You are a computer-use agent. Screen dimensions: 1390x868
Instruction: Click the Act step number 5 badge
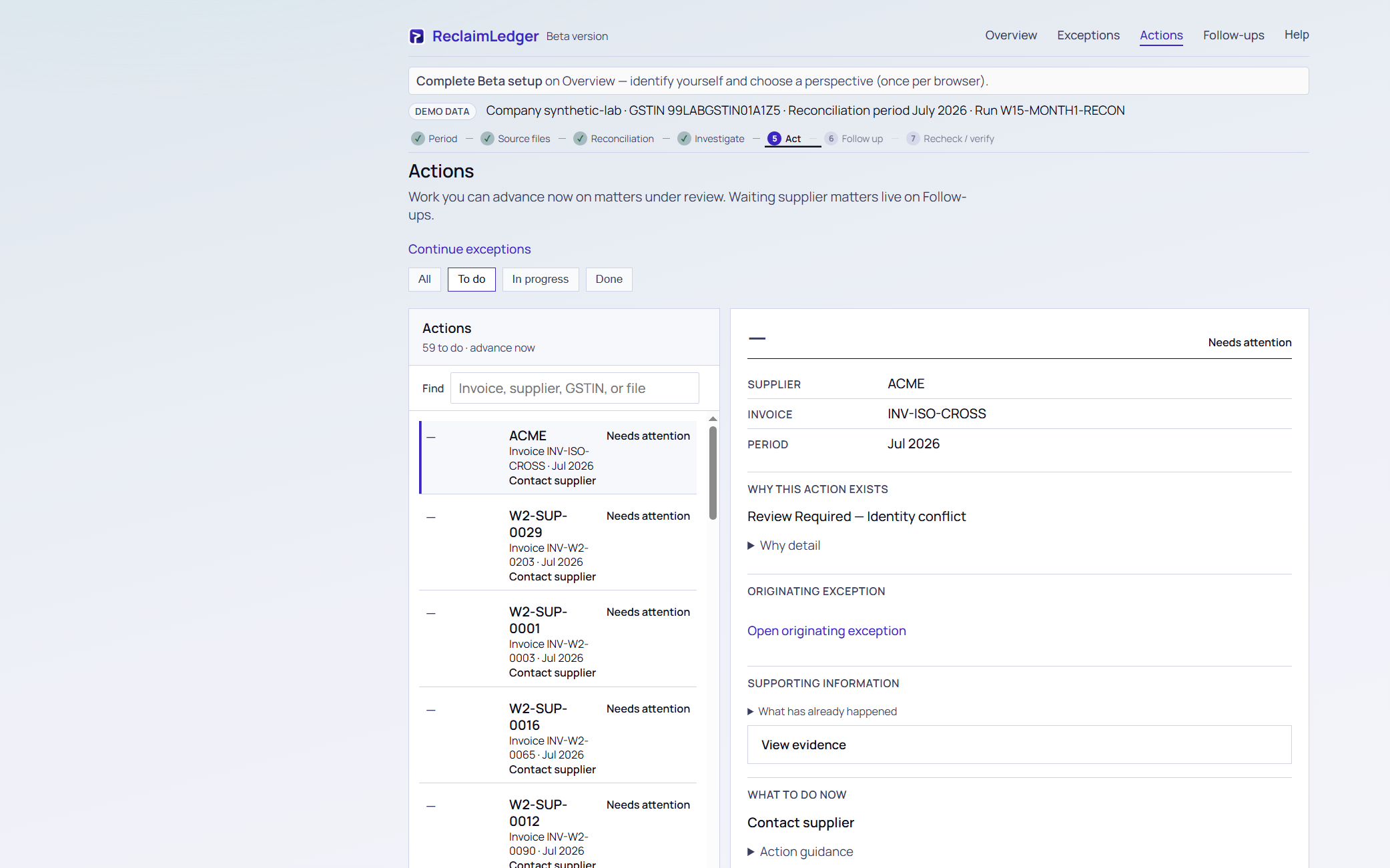pos(774,139)
